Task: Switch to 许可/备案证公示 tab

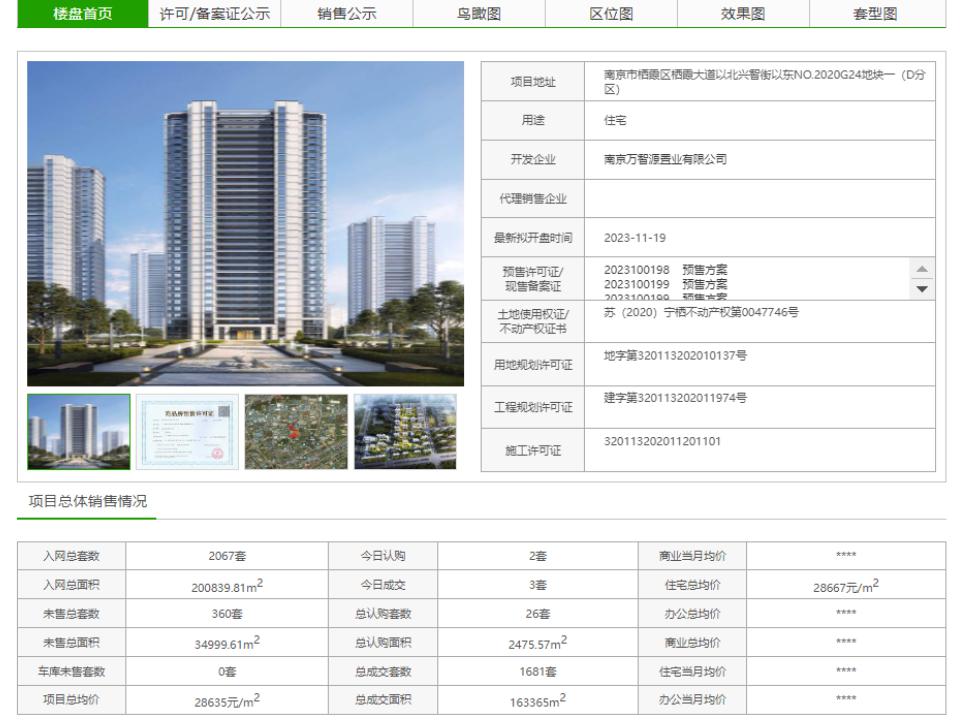Action: 215,14
